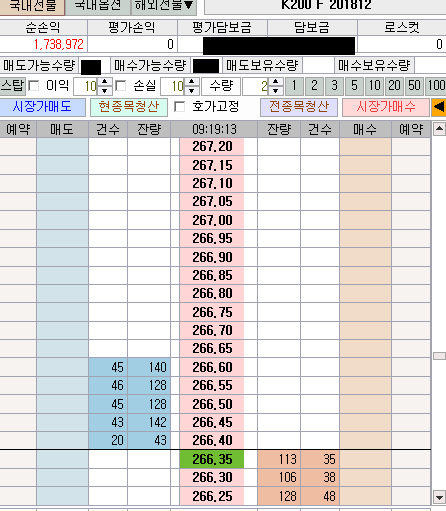Enable the 이익 profit stop checkbox
446x511 pixels.
coord(33,86)
